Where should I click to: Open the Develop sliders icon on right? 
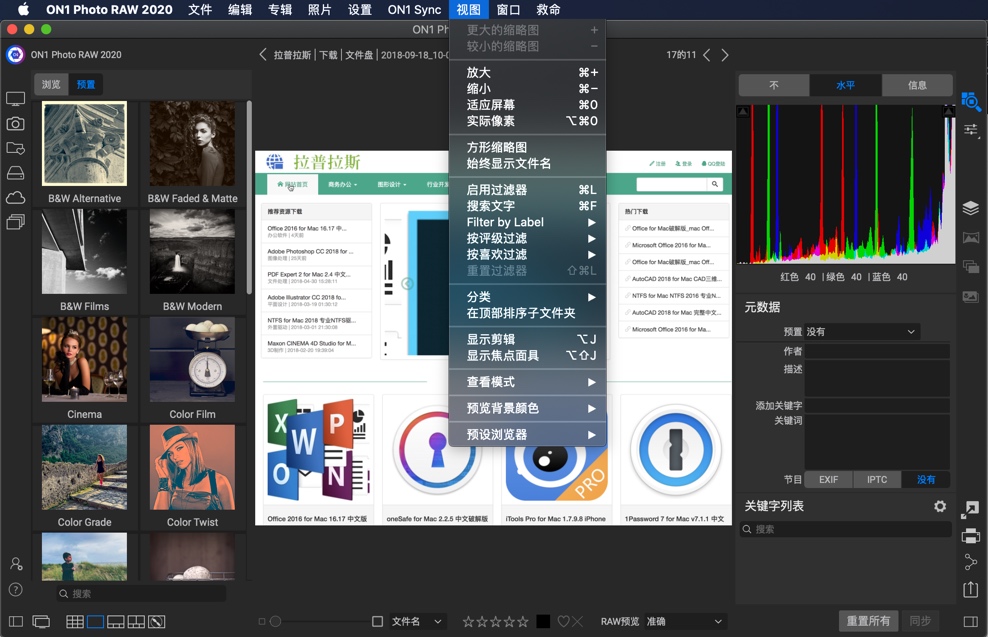pos(971,130)
